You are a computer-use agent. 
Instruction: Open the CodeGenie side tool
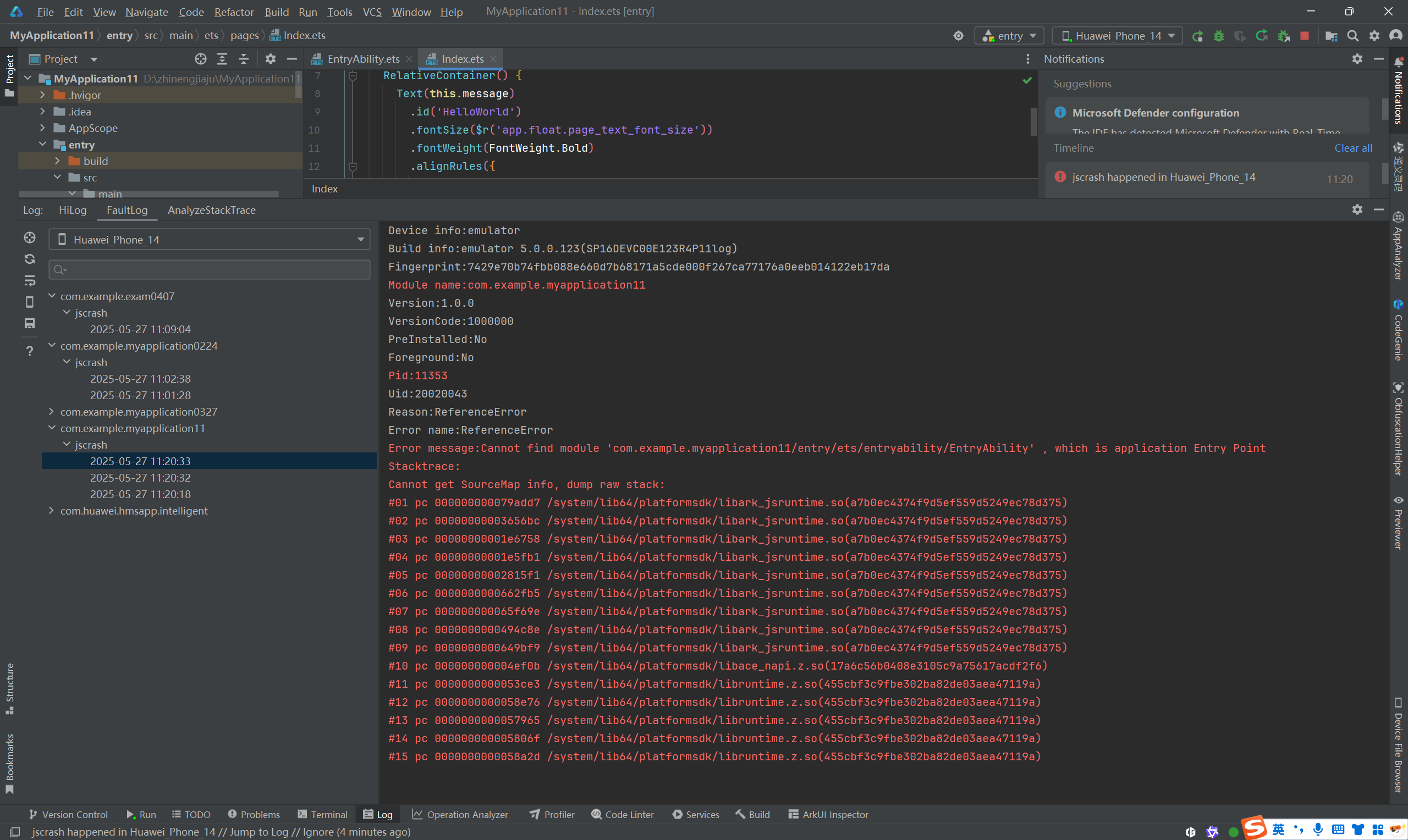pos(1399,330)
